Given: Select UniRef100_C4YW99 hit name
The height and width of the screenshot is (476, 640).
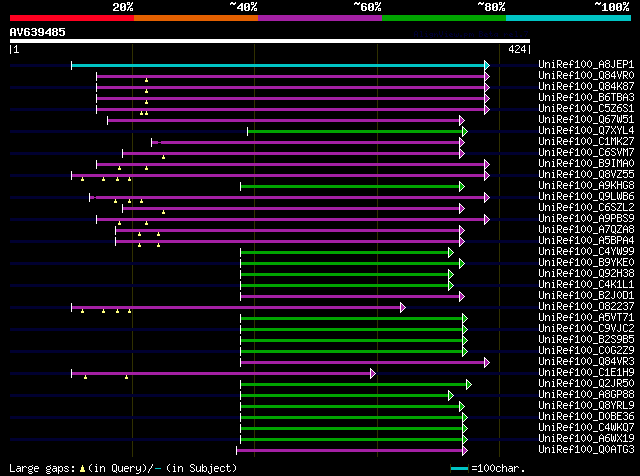Looking at the screenshot, I should tap(586, 251).
